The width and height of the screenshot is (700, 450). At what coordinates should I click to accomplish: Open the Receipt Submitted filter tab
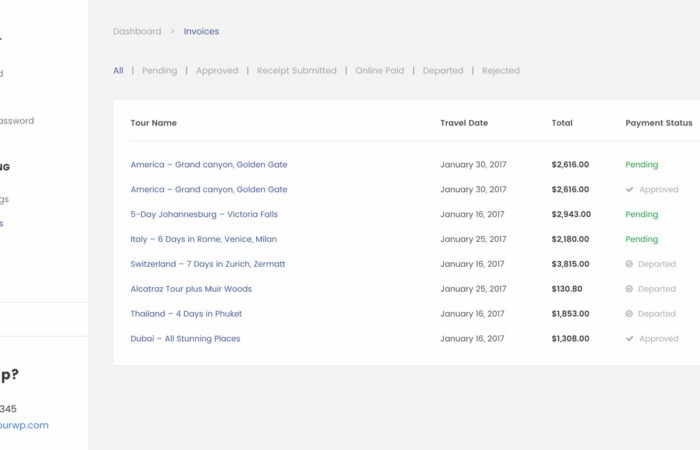[x=296, y=71]
